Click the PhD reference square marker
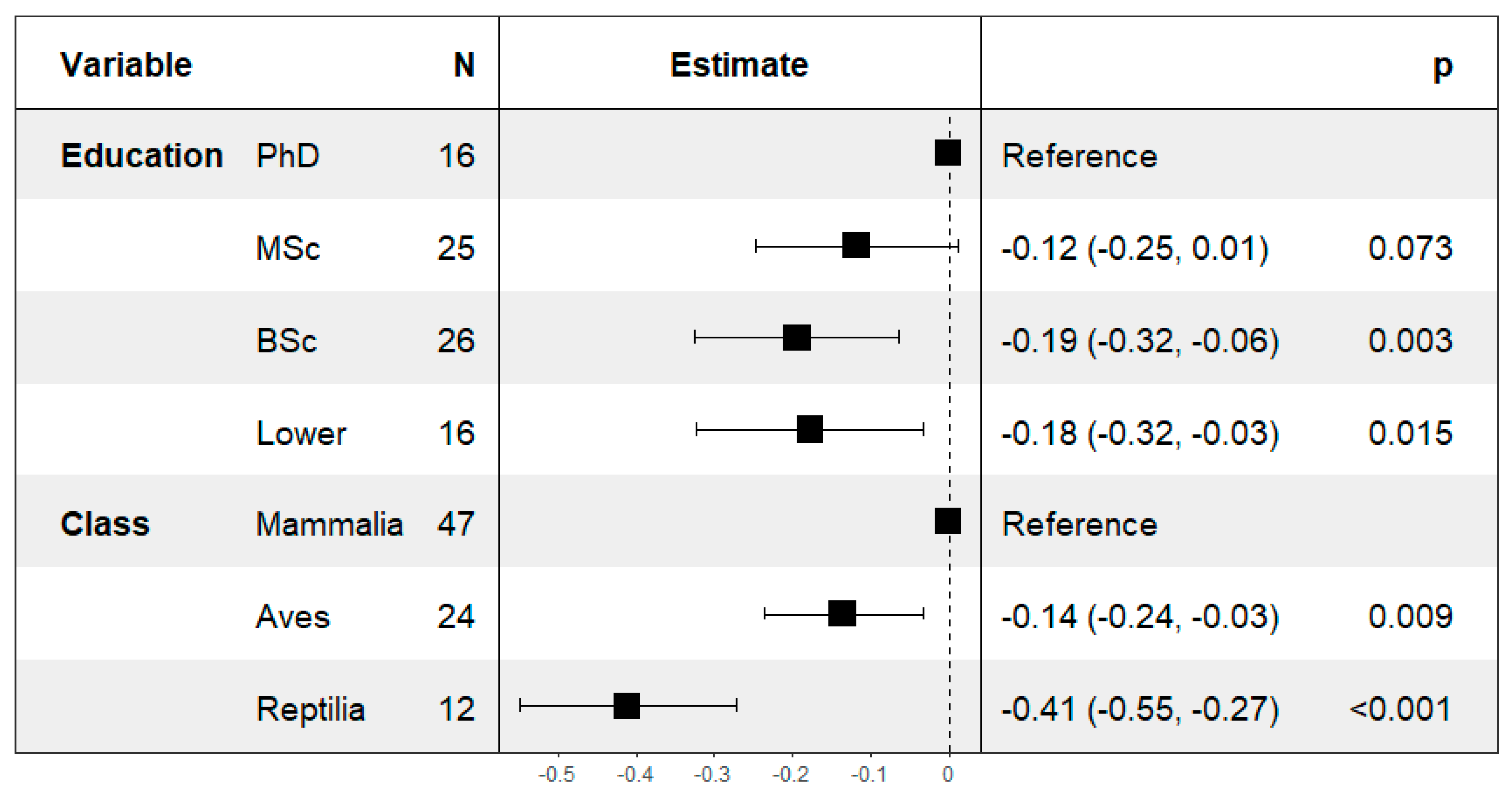The image size is (1512, 790). (948, 153)
